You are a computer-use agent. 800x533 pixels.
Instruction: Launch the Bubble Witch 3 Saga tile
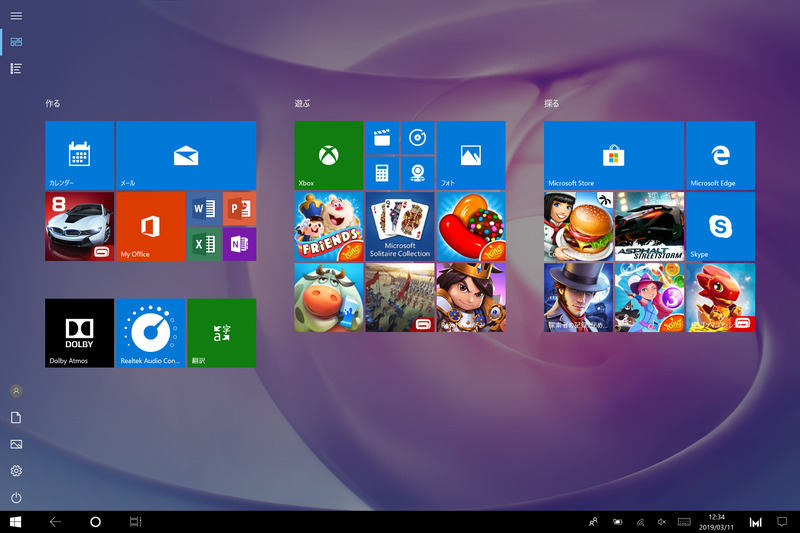[x=649, y=297]
